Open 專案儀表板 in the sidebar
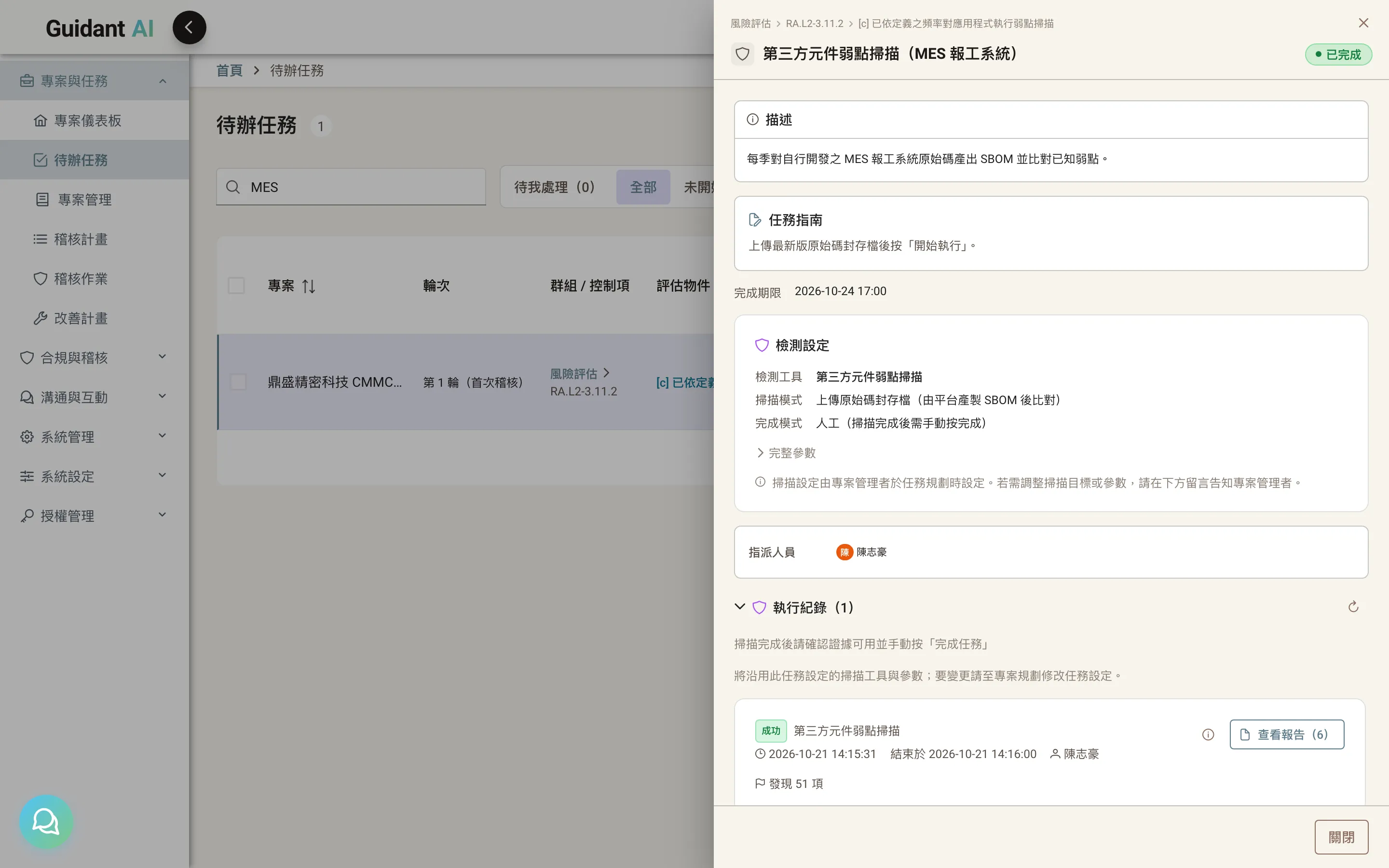This screenshot has width=1389, height=868. coord(94,121)
